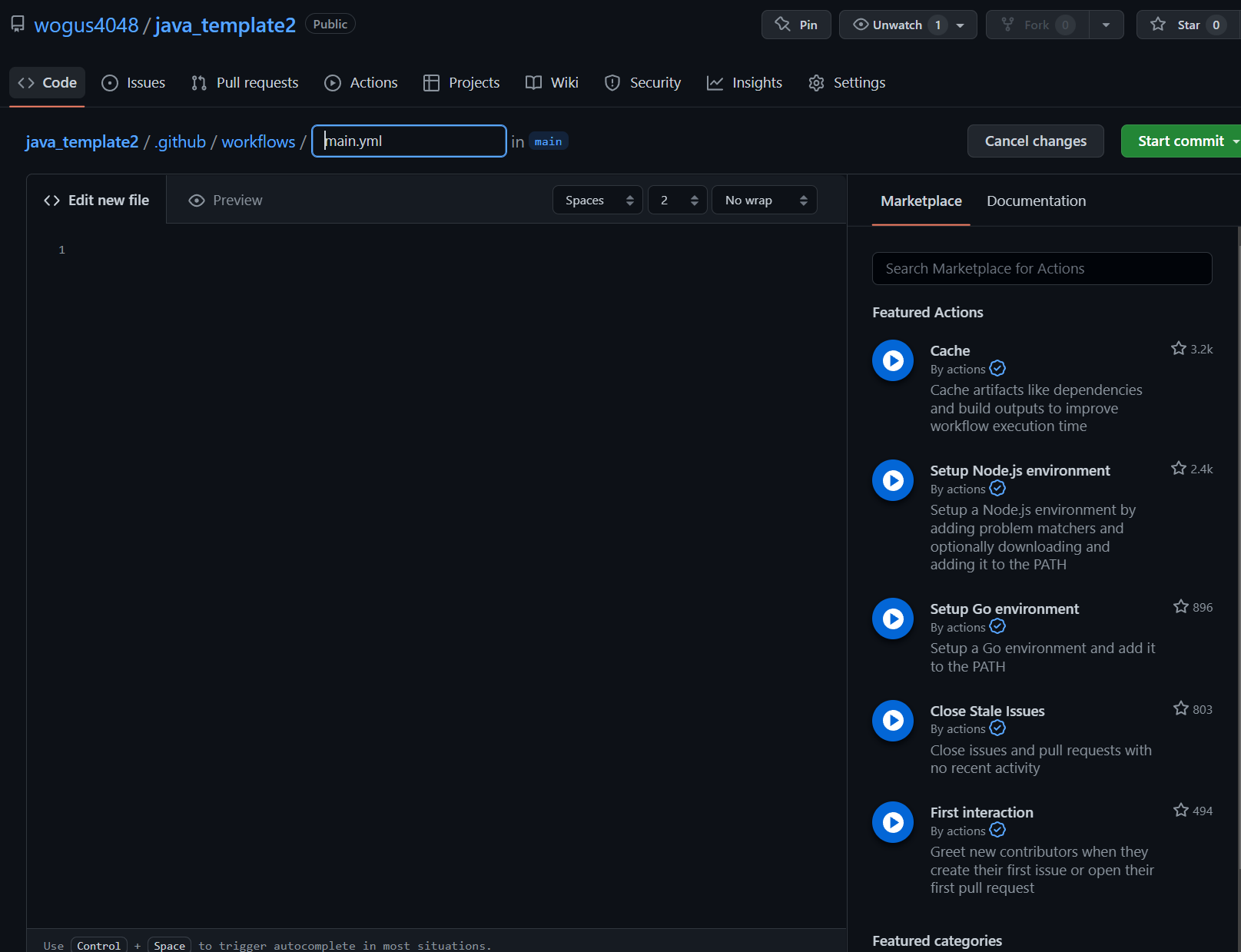Open the No wrap line mode dropdown

pyautogui.click(x=764, y=200)
